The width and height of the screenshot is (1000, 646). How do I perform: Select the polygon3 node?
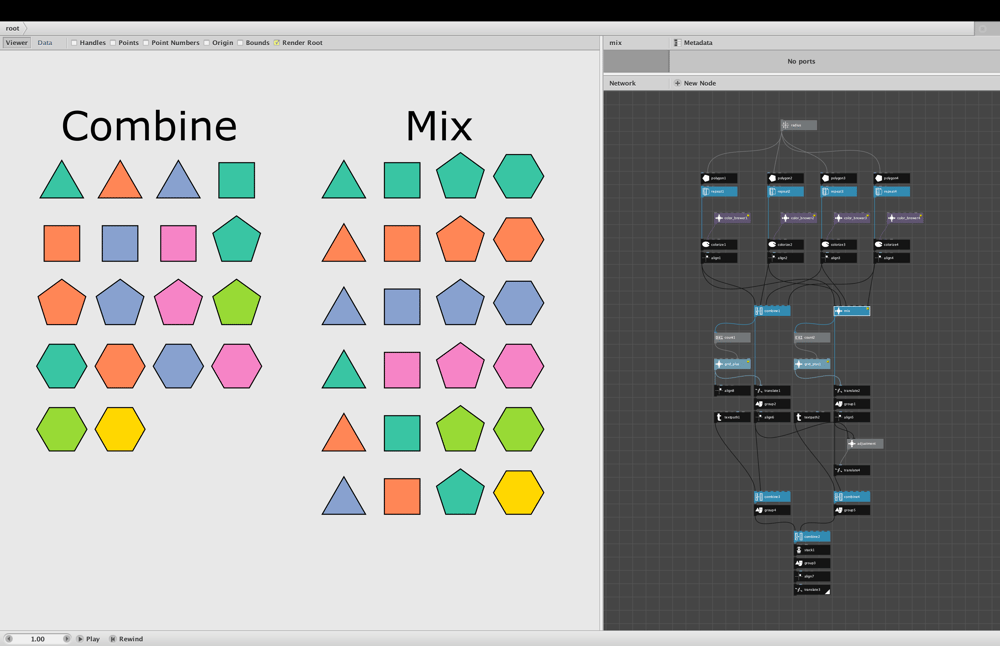coord(839,178)
